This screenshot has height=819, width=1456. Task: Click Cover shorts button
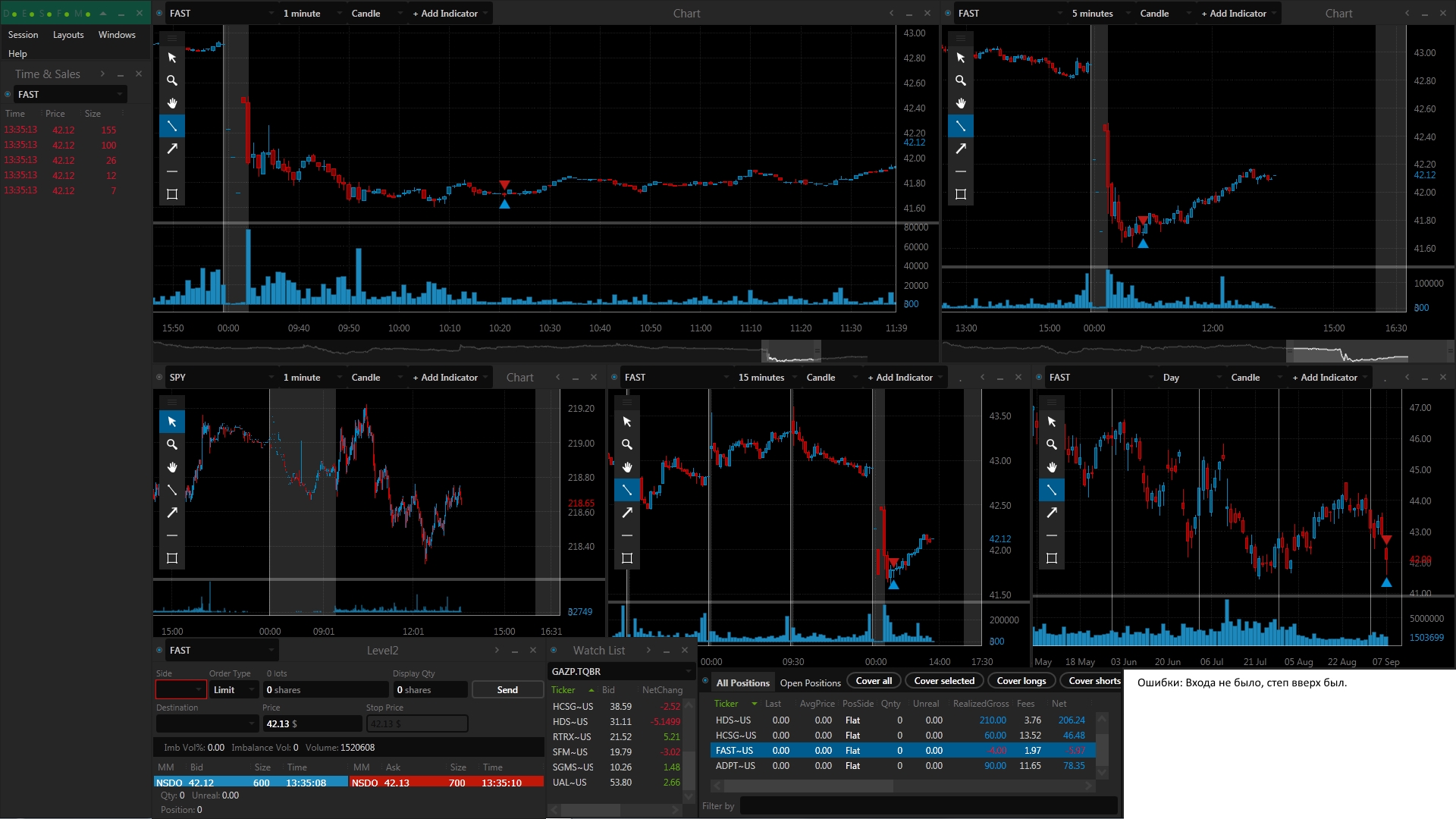click(1092, 681)
